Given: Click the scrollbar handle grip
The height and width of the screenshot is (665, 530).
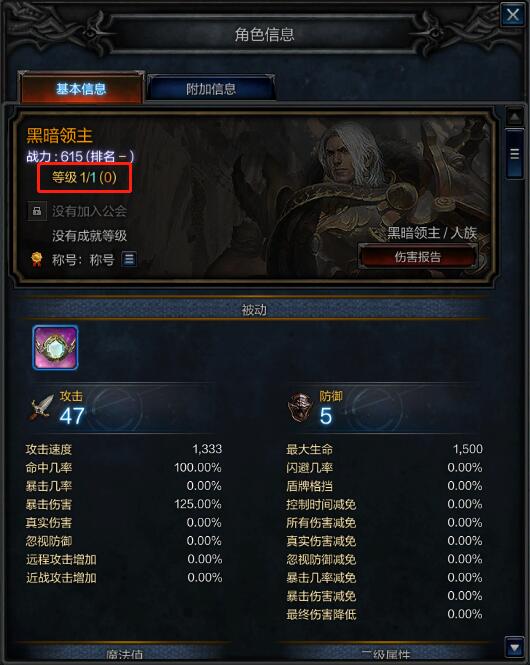Looking at the screenshot, I should point(514,154).
